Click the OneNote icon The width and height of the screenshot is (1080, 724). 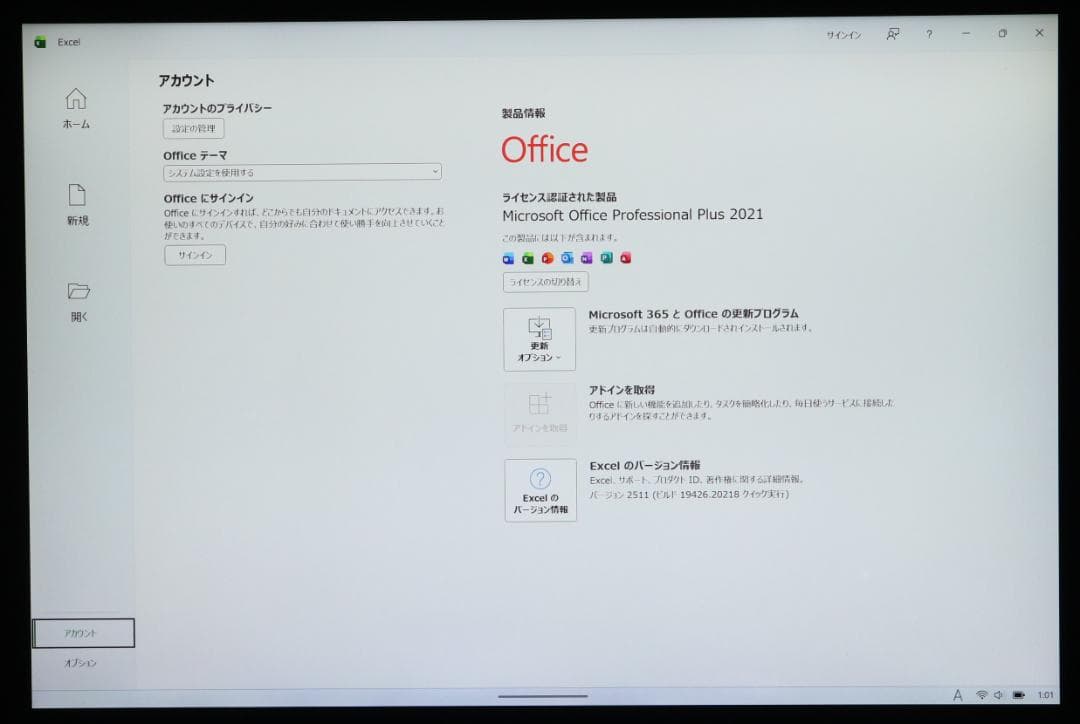click(585, 258)
